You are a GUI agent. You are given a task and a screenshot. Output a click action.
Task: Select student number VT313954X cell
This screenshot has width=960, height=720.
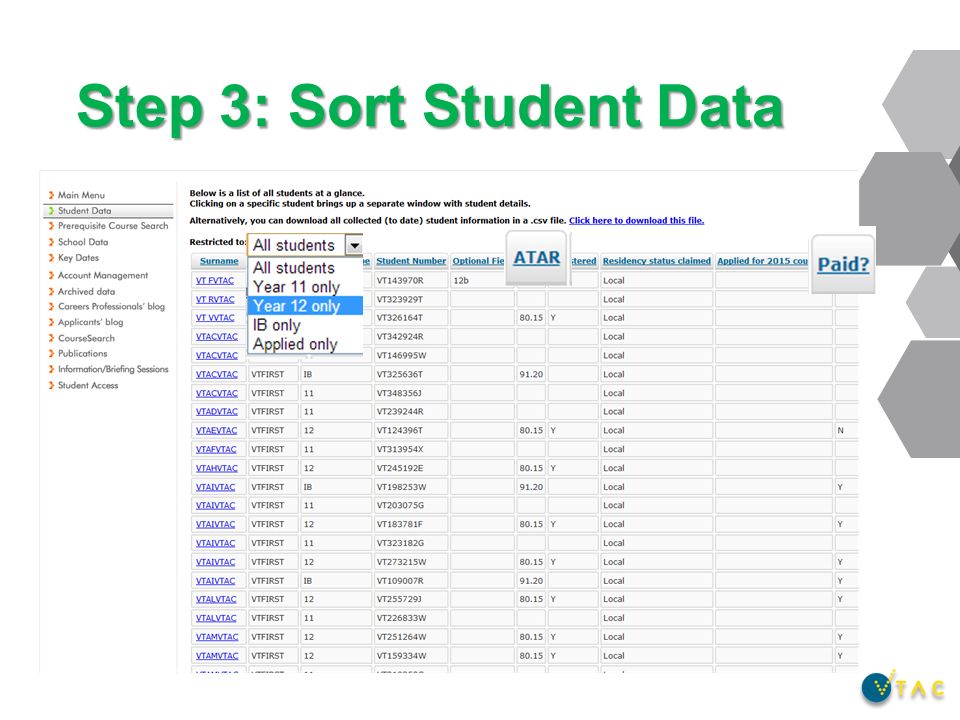tap(410, 449)
